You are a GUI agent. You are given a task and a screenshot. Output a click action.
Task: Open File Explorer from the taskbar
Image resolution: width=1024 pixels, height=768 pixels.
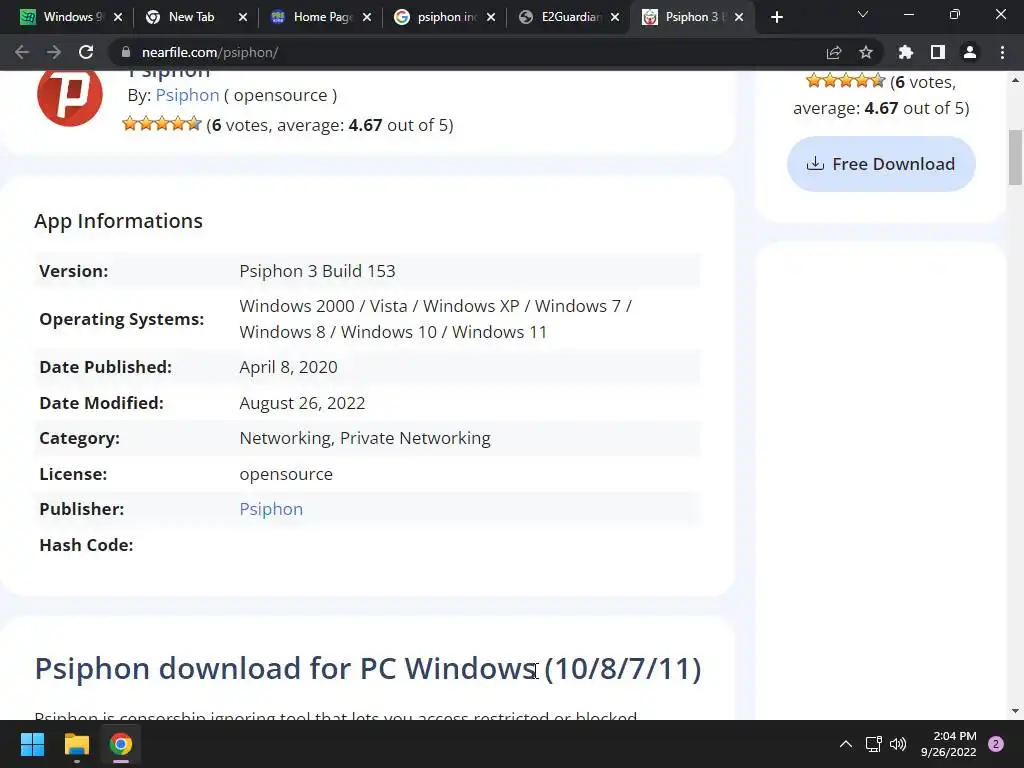pyautogui.click(x=76, y=744)
